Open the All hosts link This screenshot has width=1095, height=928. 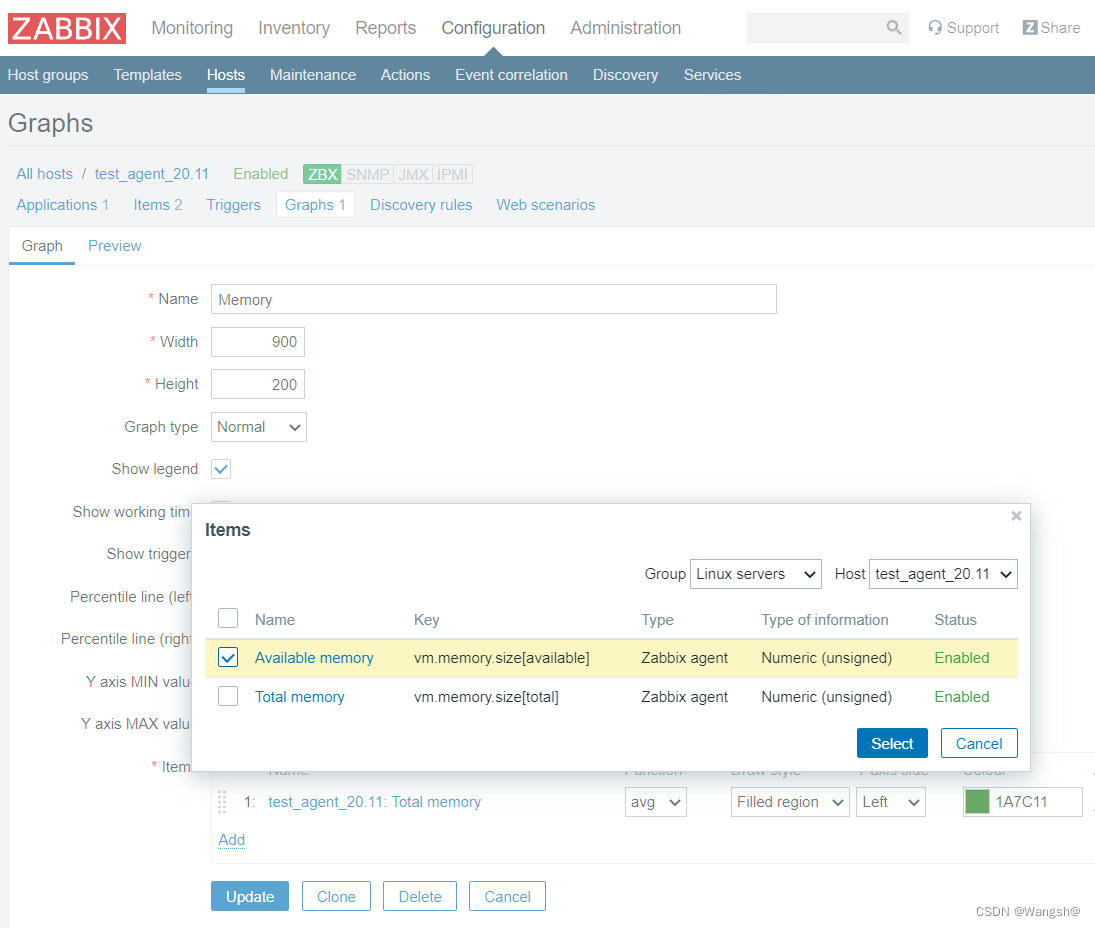coord(45,174)
